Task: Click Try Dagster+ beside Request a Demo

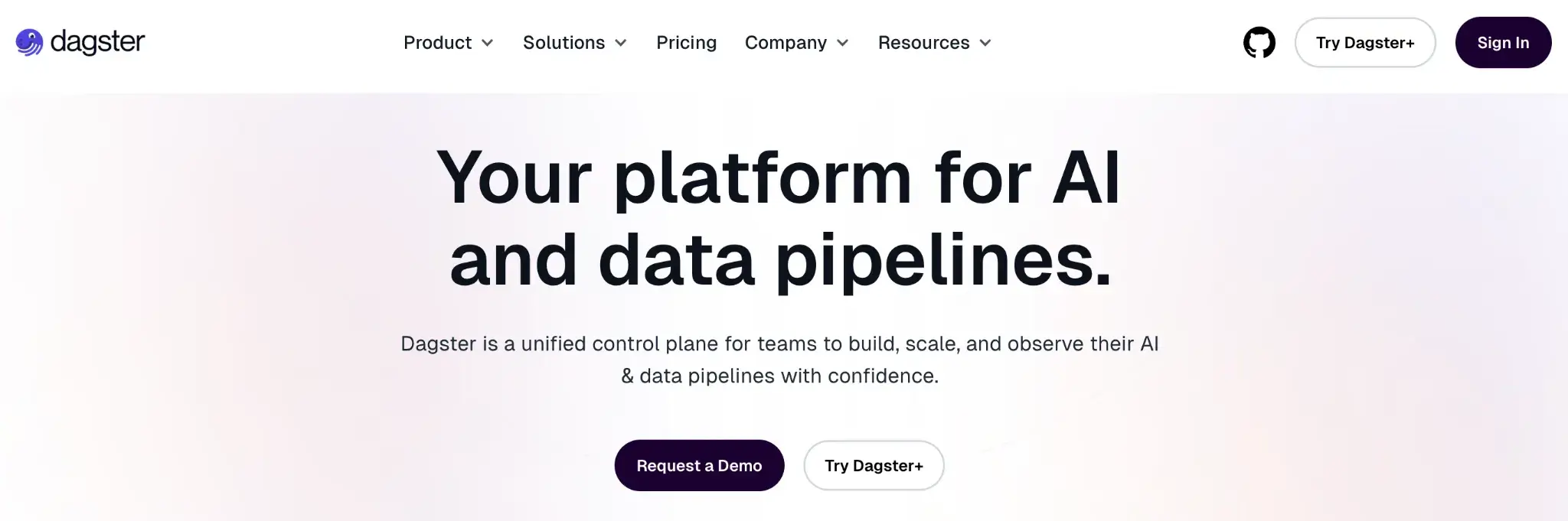Action: coord(874,465)
